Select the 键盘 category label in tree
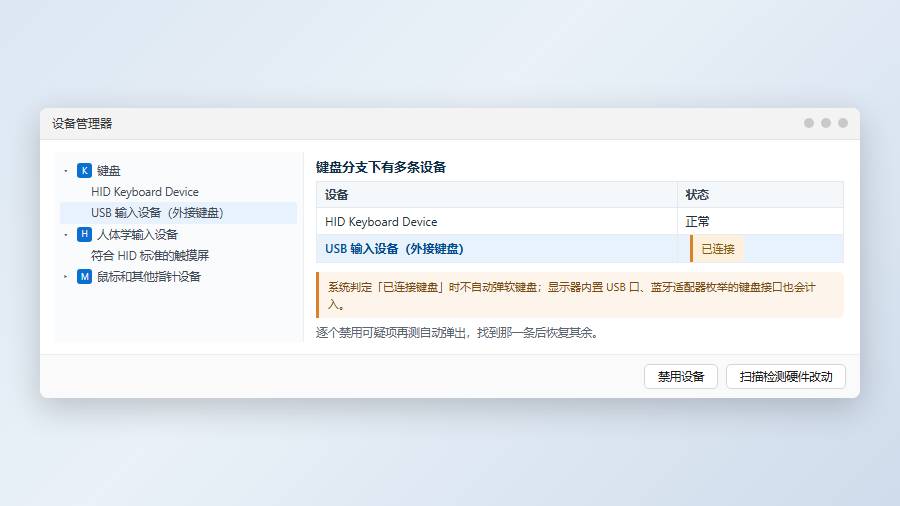 [108, 170]
